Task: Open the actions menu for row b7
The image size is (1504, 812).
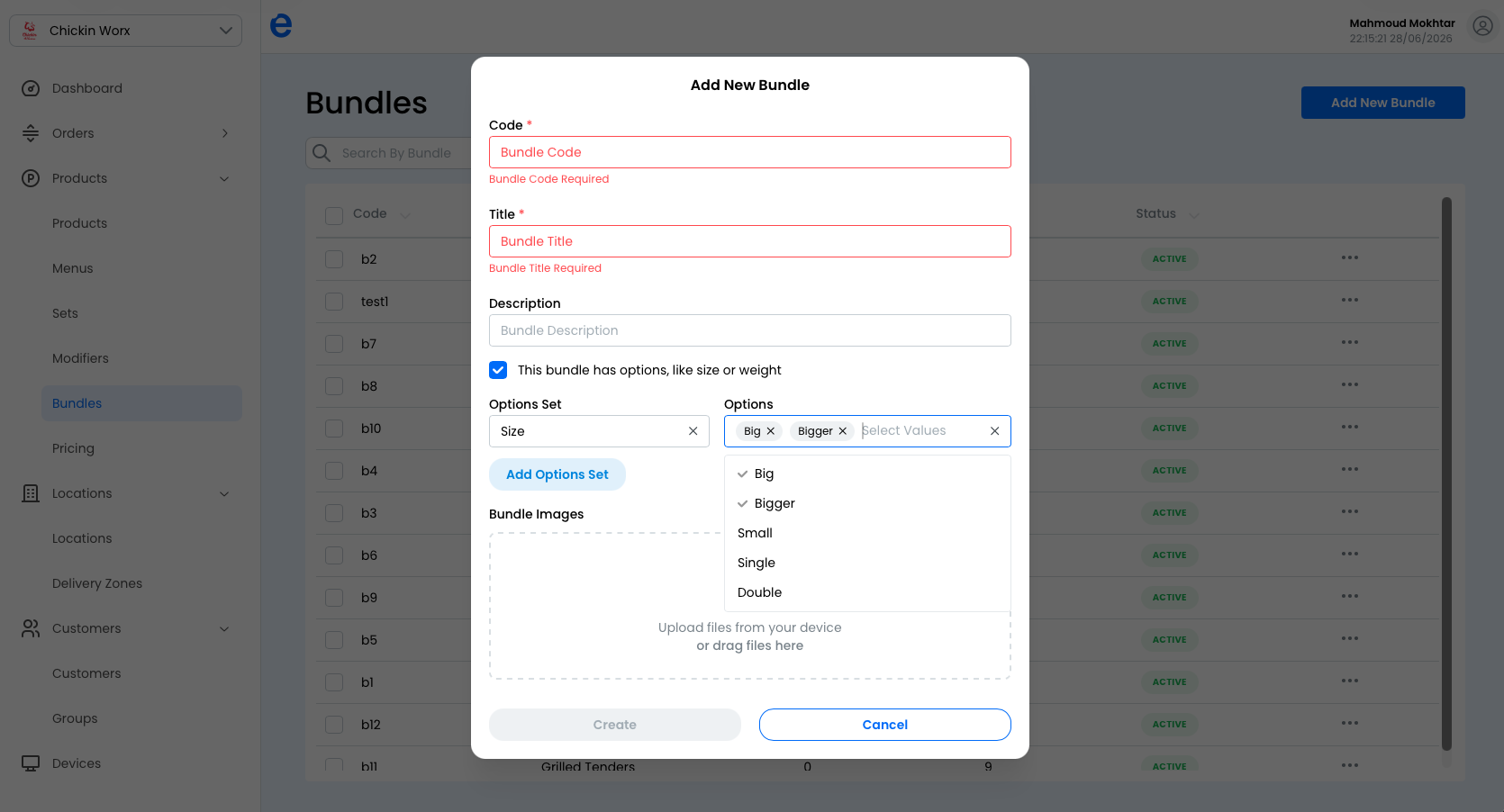Action: click(x=1349, y=342)
